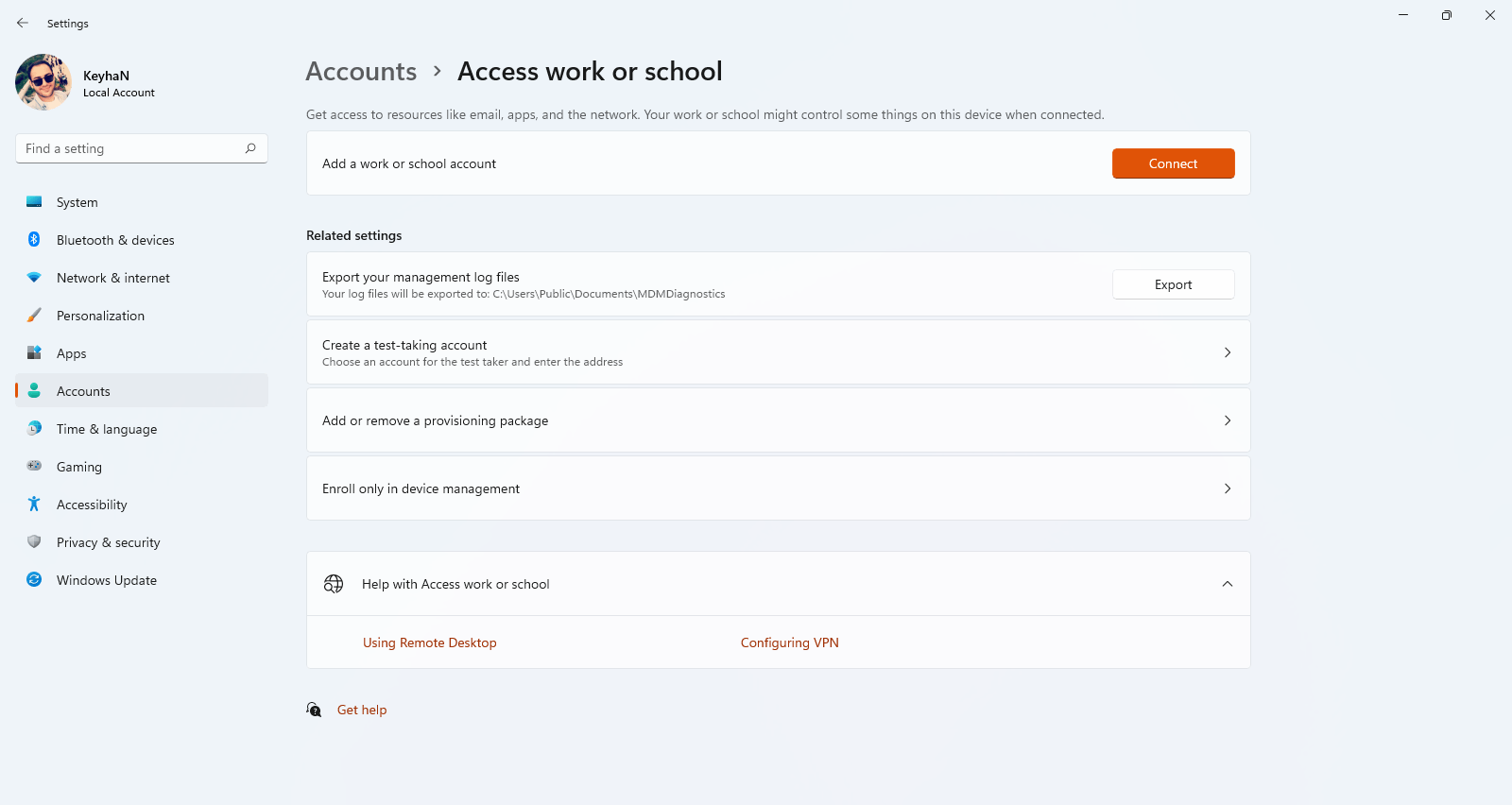The height and width of the screenshot is (805, 1512).
Task: Open Enroll only in device management chevron
Action: (x=1228, y=488)
